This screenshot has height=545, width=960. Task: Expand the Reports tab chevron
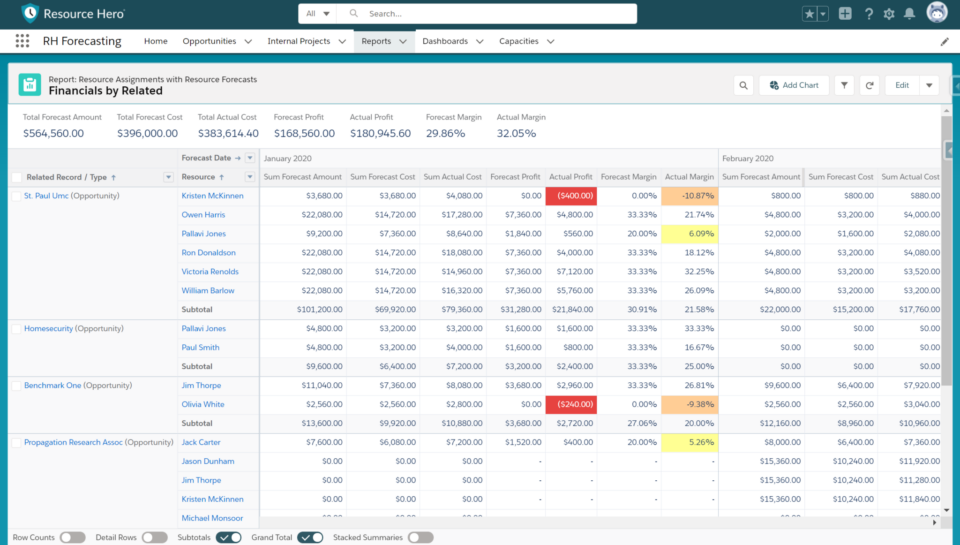pyautogui.click(x=403, y=42)
